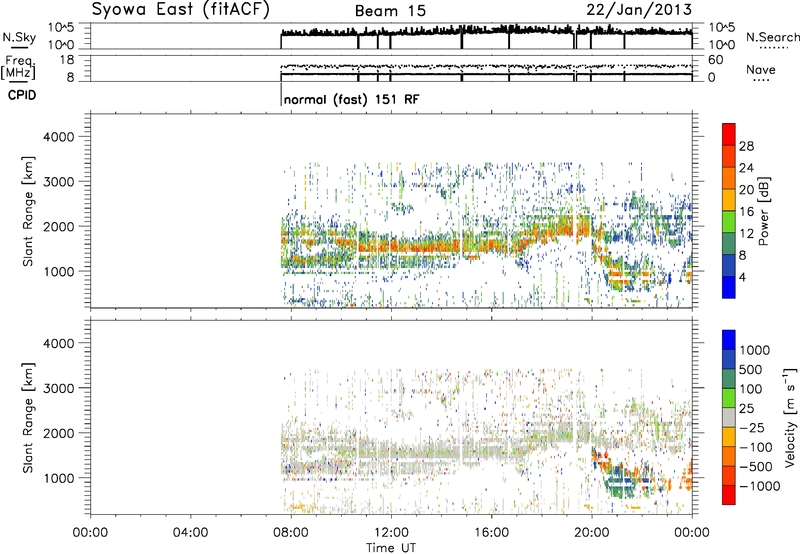Image resolution: width=800 pixels, height=554 pixels.
Task: Click the date "22/Jan/2013"
Action: pos(639,10)
